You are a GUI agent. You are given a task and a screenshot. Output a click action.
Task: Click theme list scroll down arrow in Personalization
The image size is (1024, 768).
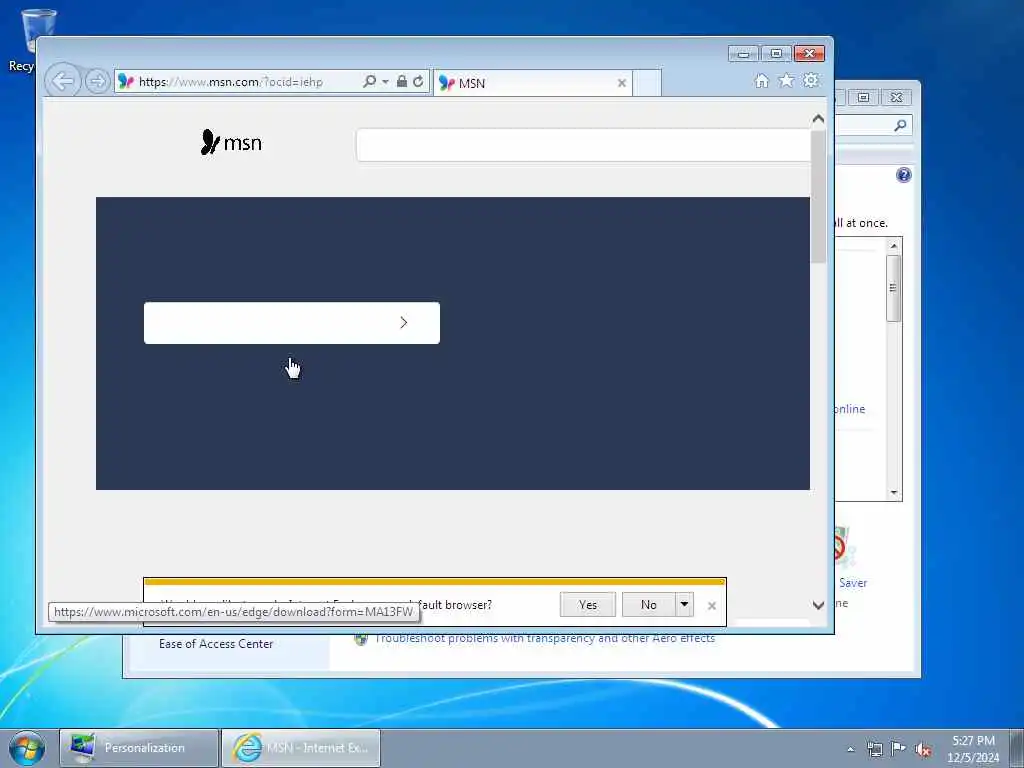point(894,493)
